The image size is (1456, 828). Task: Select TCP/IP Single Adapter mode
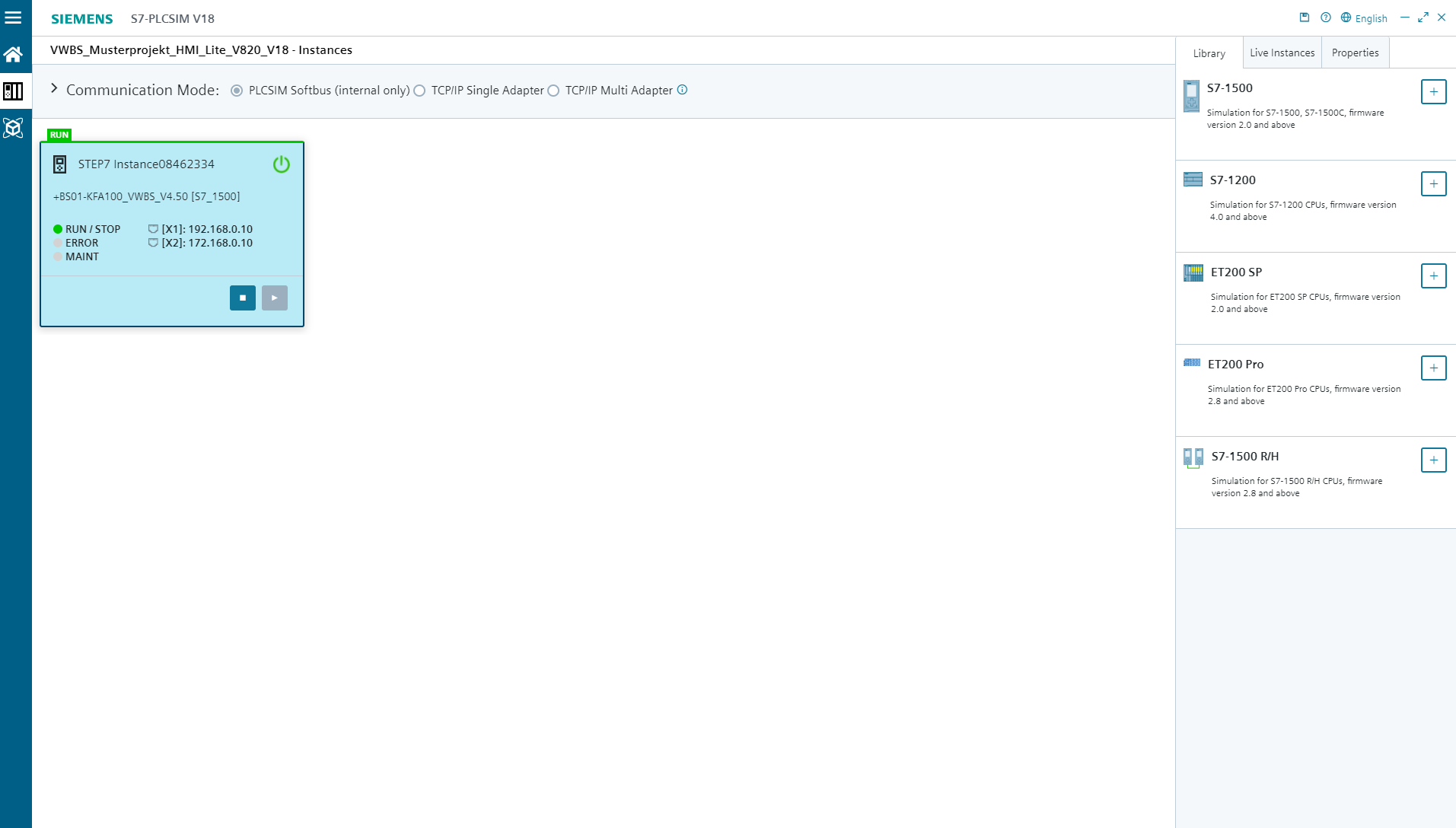(419, 91)
